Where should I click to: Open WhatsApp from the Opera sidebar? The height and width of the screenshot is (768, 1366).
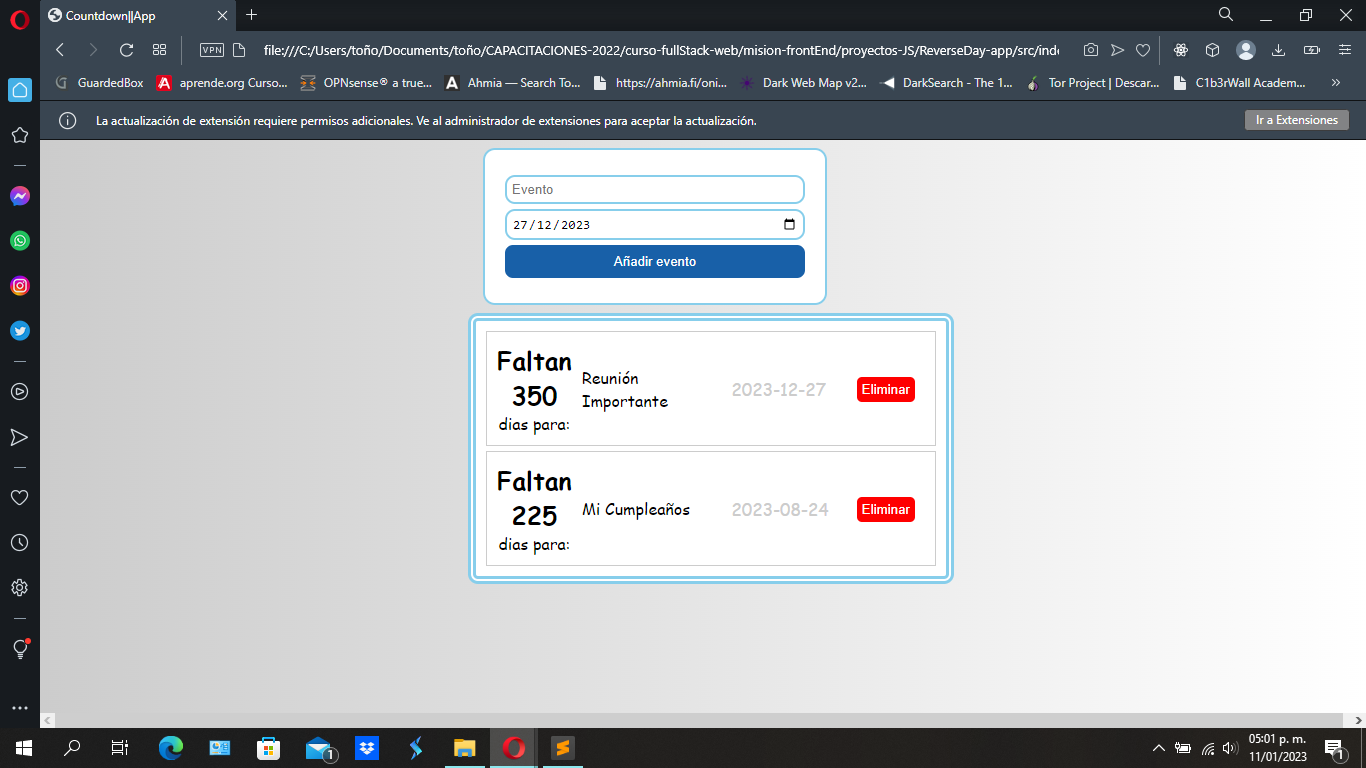coord(20,241)
